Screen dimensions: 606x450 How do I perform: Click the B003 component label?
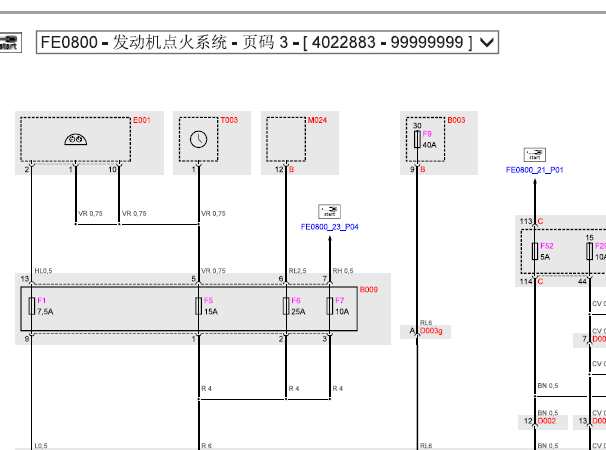[456, 120]
